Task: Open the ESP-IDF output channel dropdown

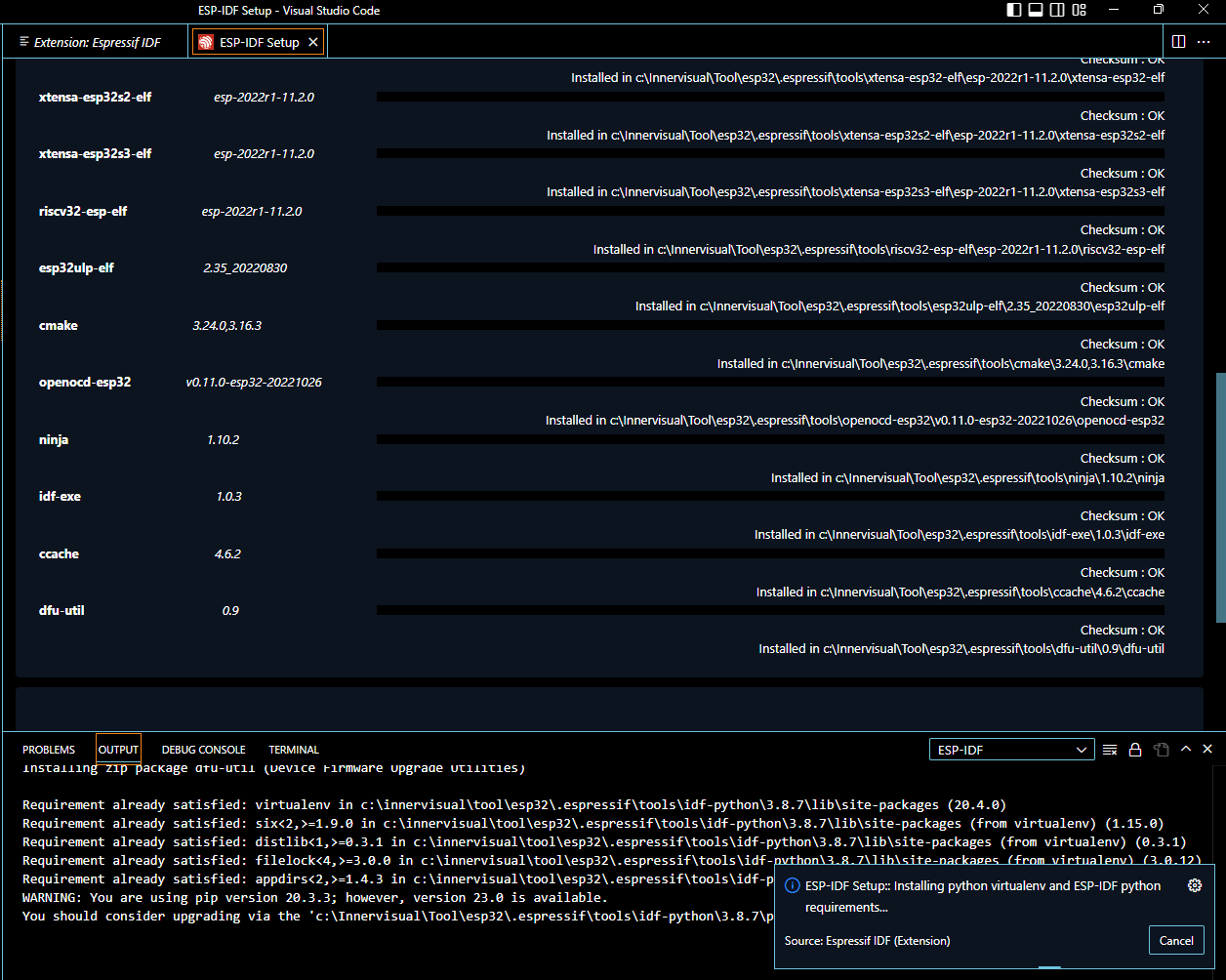Action: (x=1012, y=750)
